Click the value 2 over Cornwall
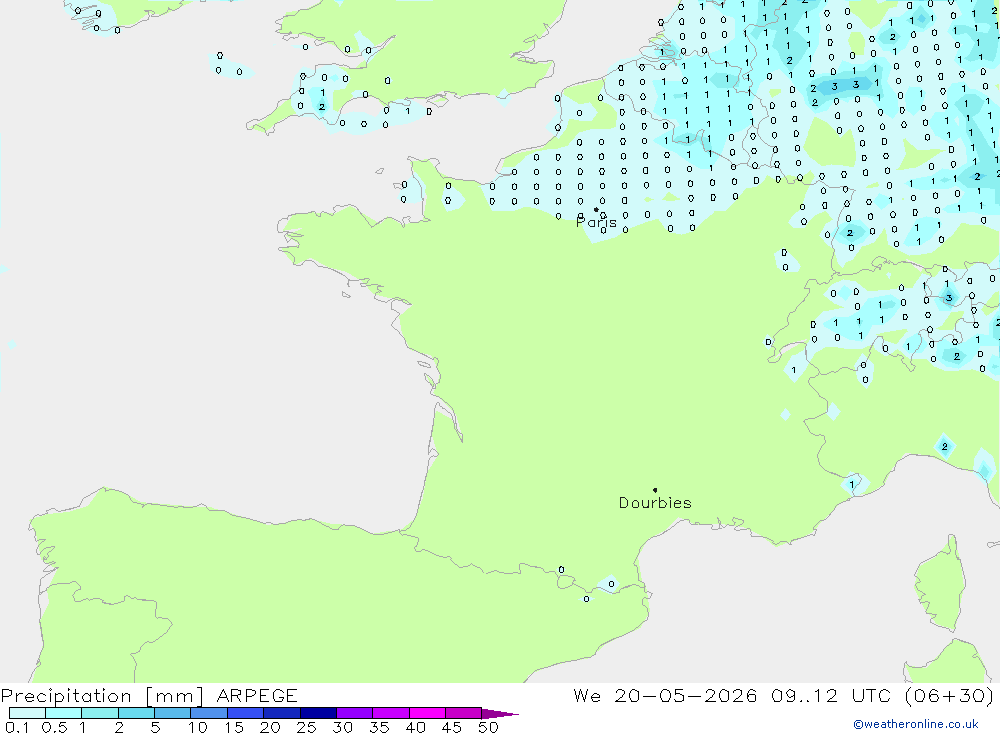Image resolution: width=1000 pixels, height=733 pixels. click(x=322, y=107)
